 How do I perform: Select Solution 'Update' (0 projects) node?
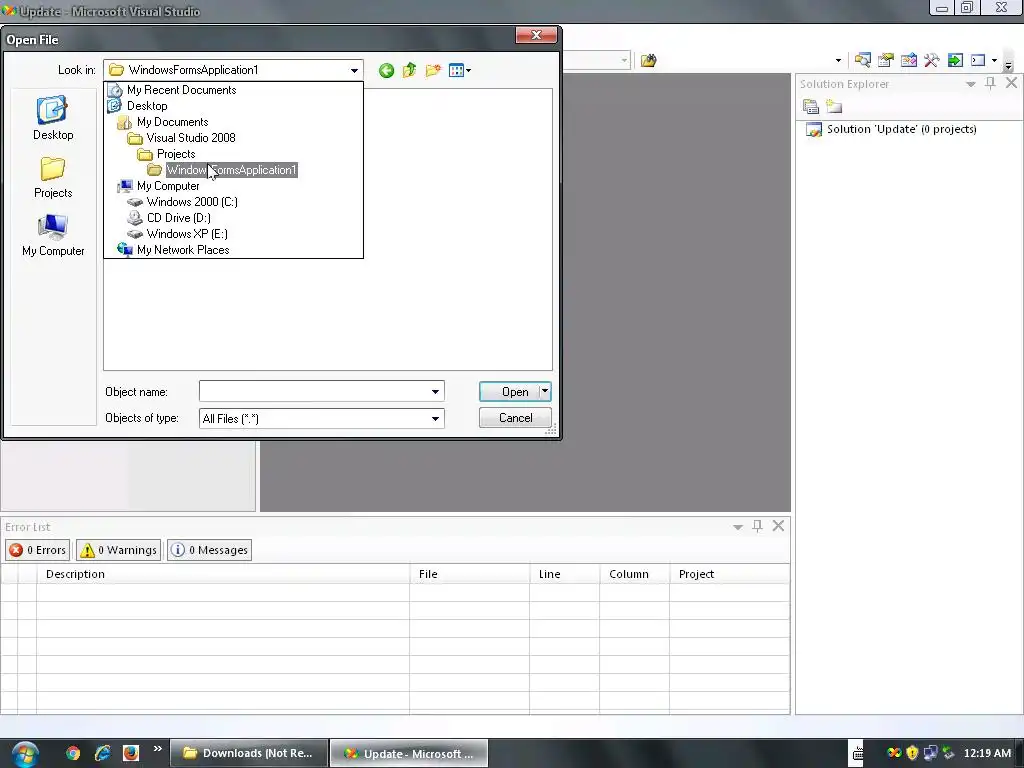point(901,129)
